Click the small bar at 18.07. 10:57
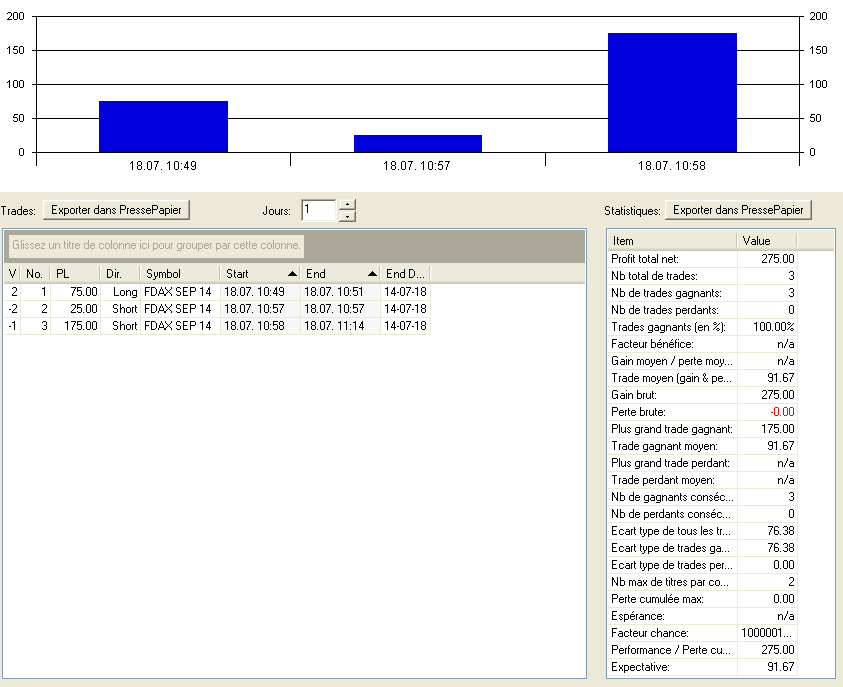 (418, 143)
